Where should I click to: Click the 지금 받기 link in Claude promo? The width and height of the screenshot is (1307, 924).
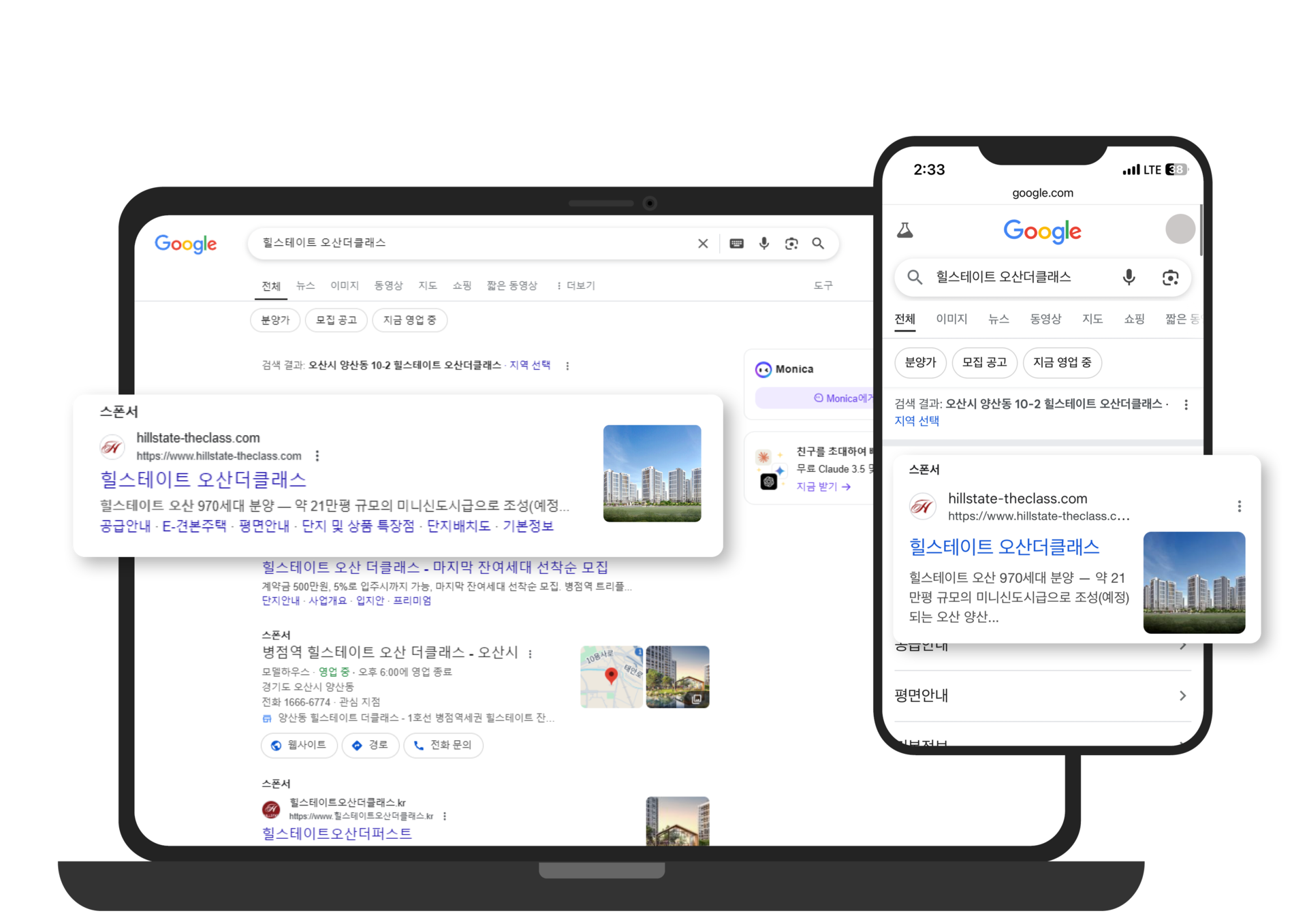823,486
